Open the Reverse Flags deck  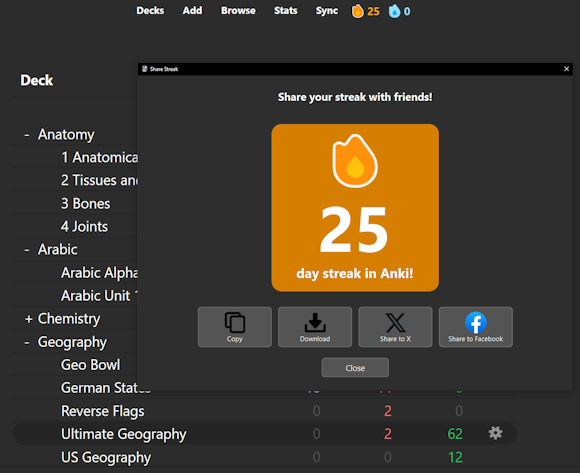tap(103, 412)
